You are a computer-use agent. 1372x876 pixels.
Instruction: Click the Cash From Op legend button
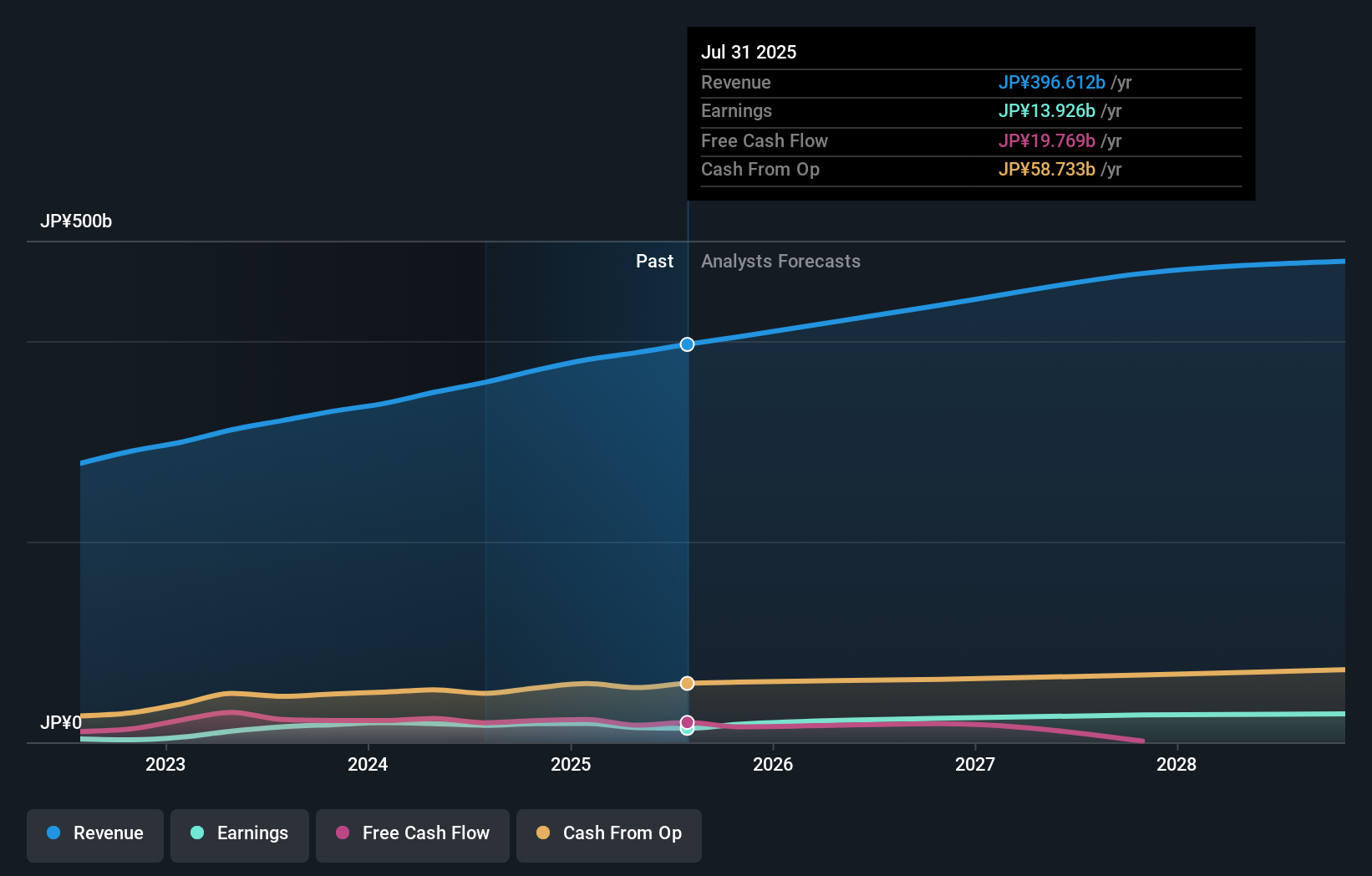pos(608,833)
